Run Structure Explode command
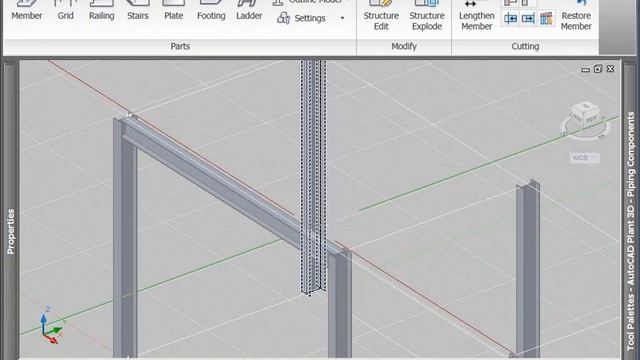This screenshot has height=360, width=640. pyautogui.click(x=427, y=16)
